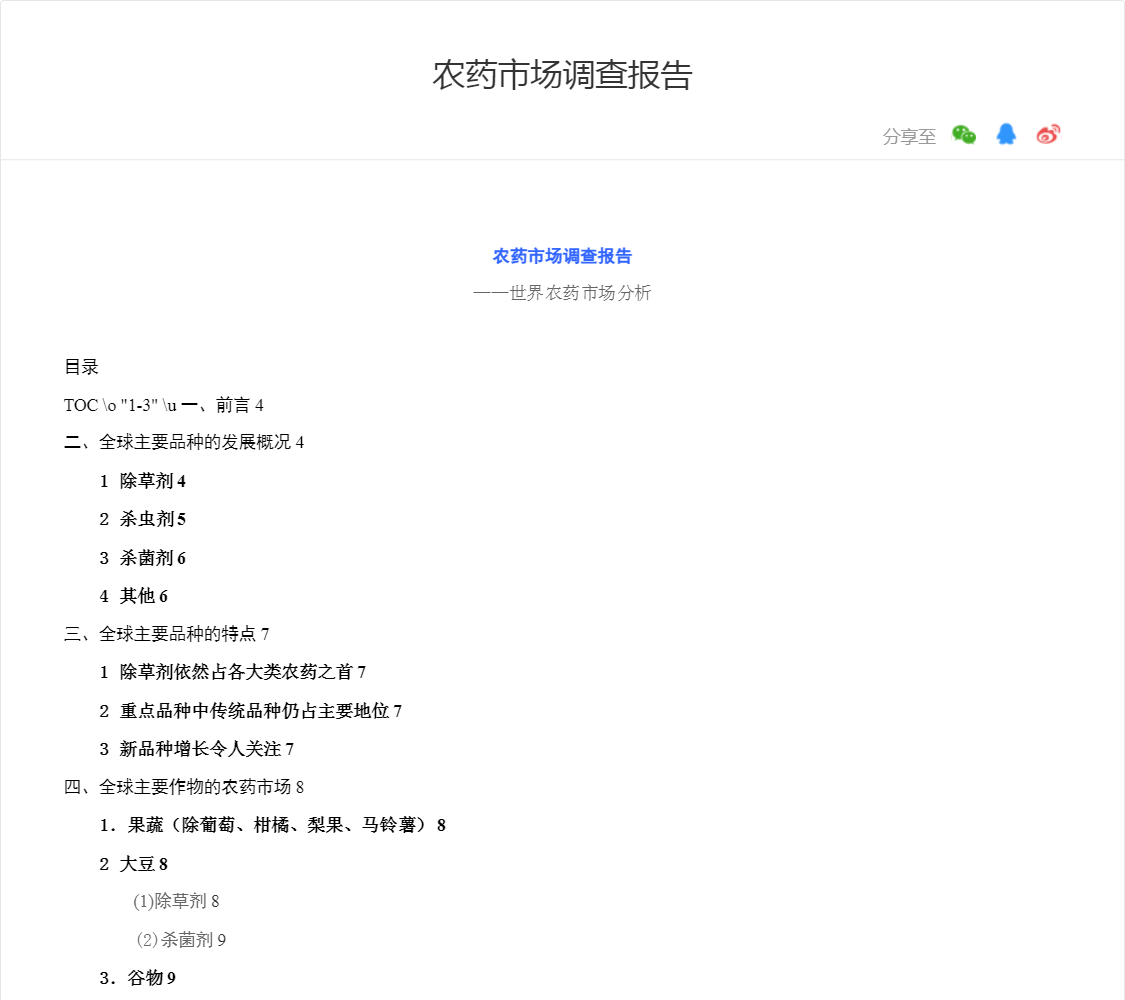
Task: Share the report to QQ
Action: (x=1006, y=134)
